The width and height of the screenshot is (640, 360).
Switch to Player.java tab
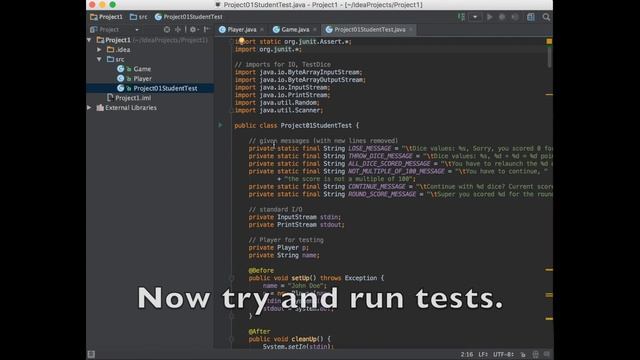pos(242,29)
